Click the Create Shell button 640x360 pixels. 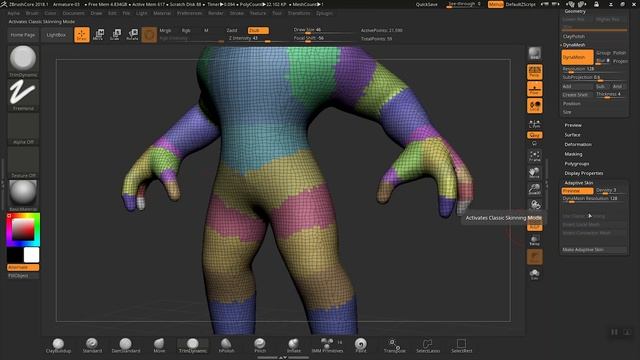click(x=577, y=95)
